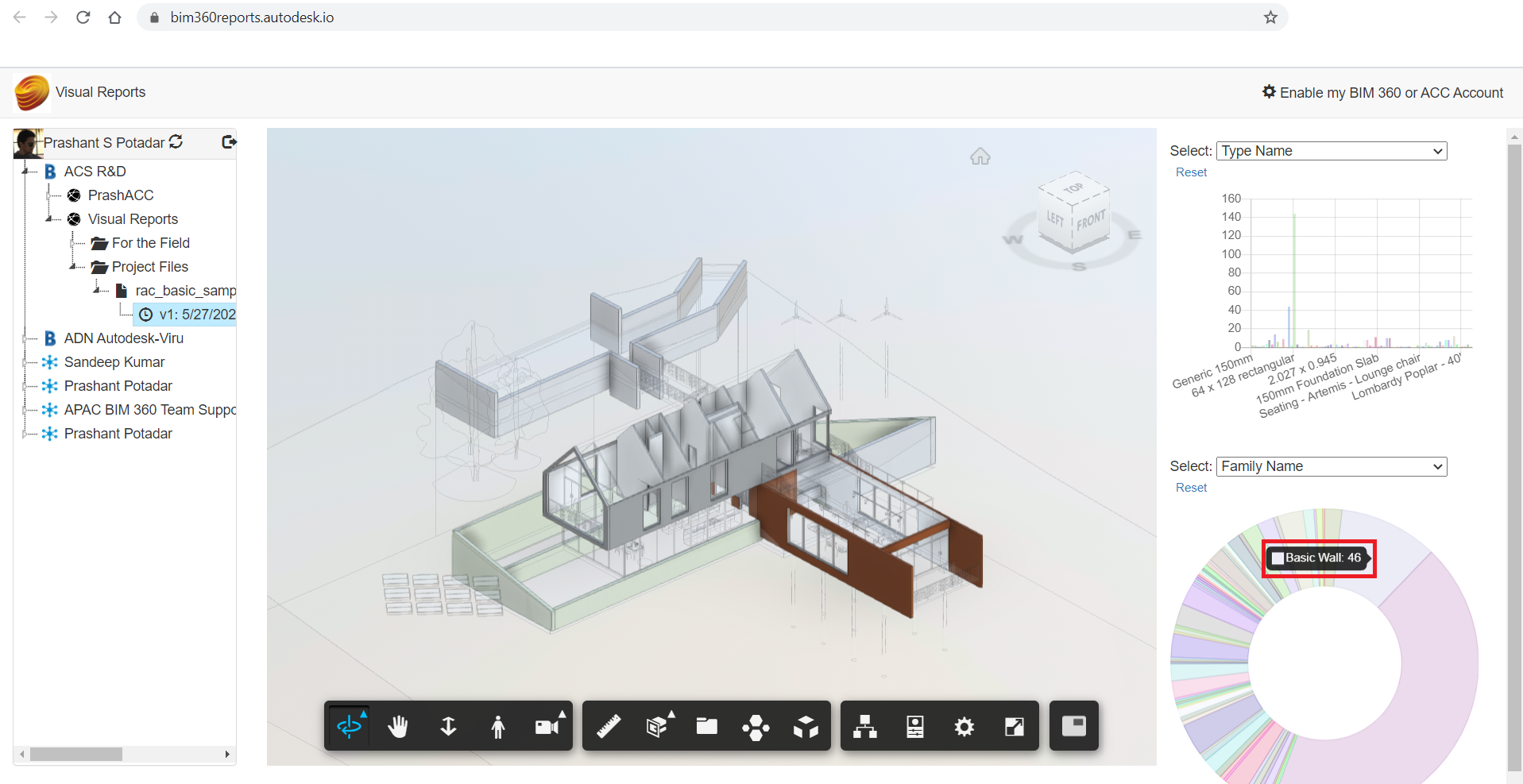Click the FRONT face of view cube
Viewport: 1523px width, 784px height.
[x=1091, y=219]
